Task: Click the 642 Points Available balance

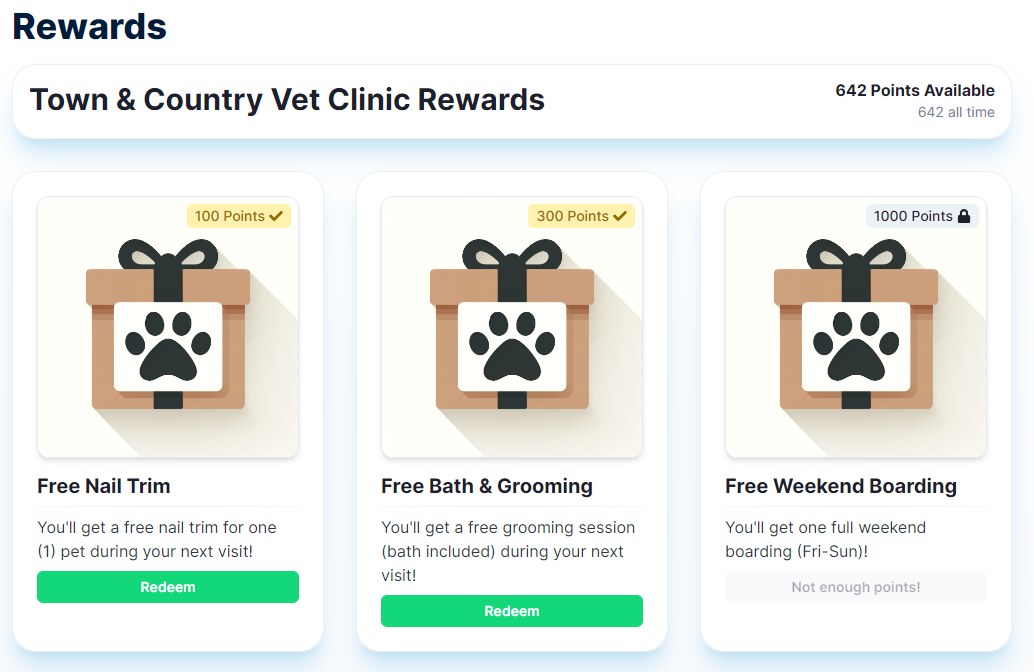Action: (x=915, y=90)
